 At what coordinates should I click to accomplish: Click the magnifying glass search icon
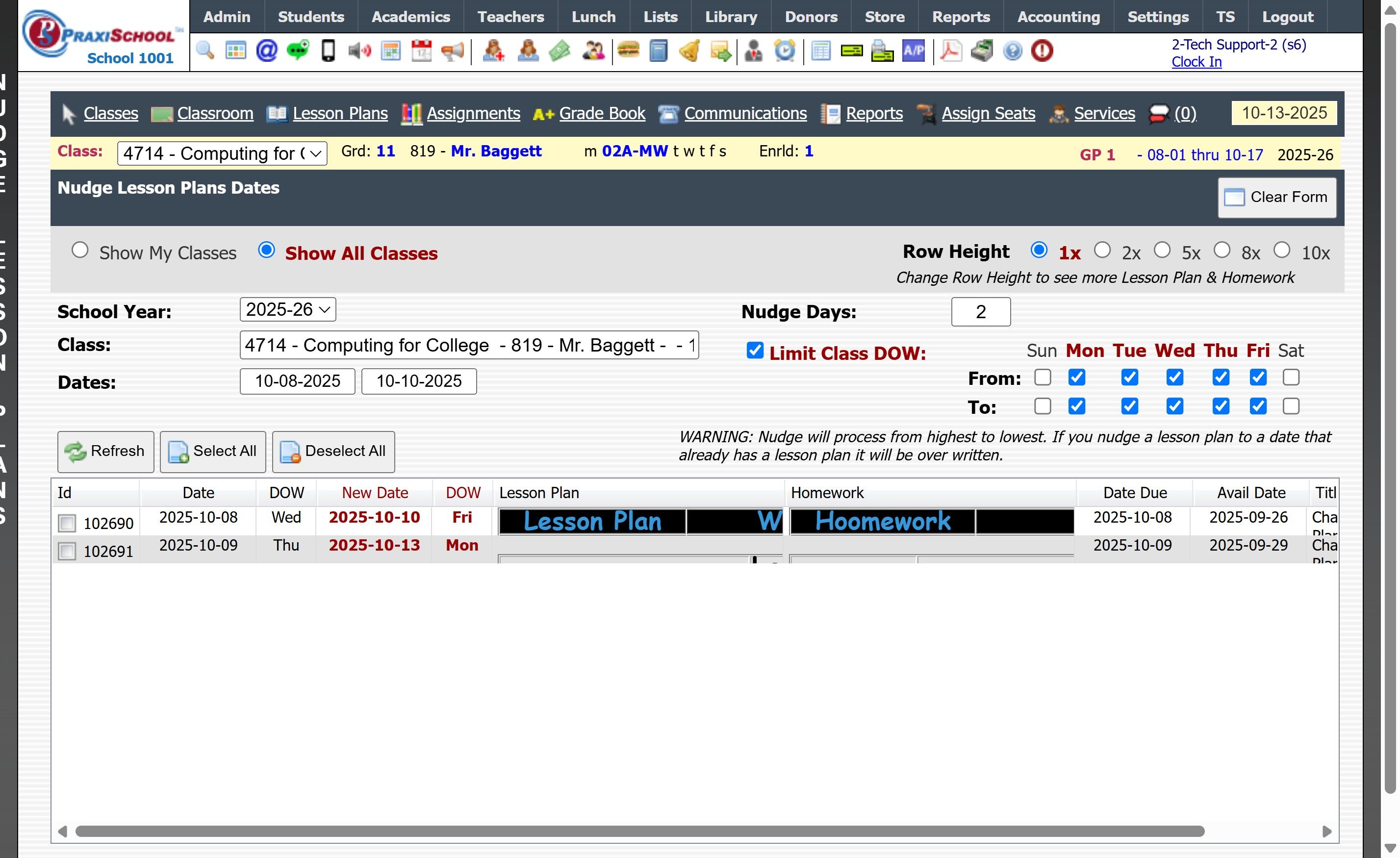pos(204,51)
